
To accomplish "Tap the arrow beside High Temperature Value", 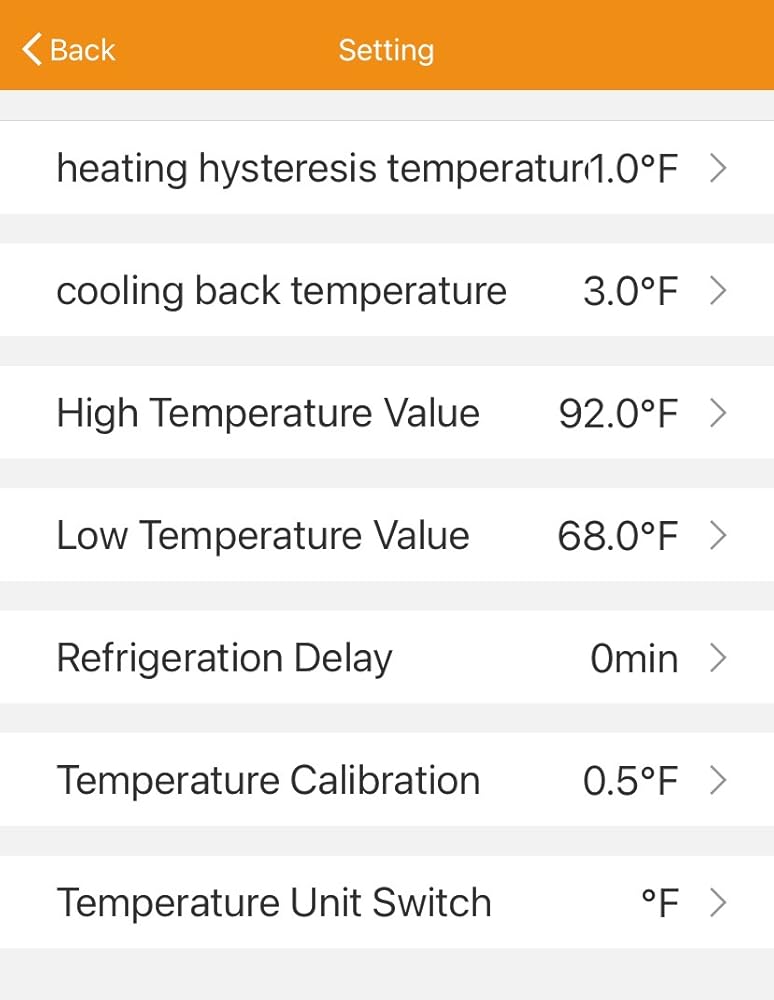I will click(x=717, y=413).
